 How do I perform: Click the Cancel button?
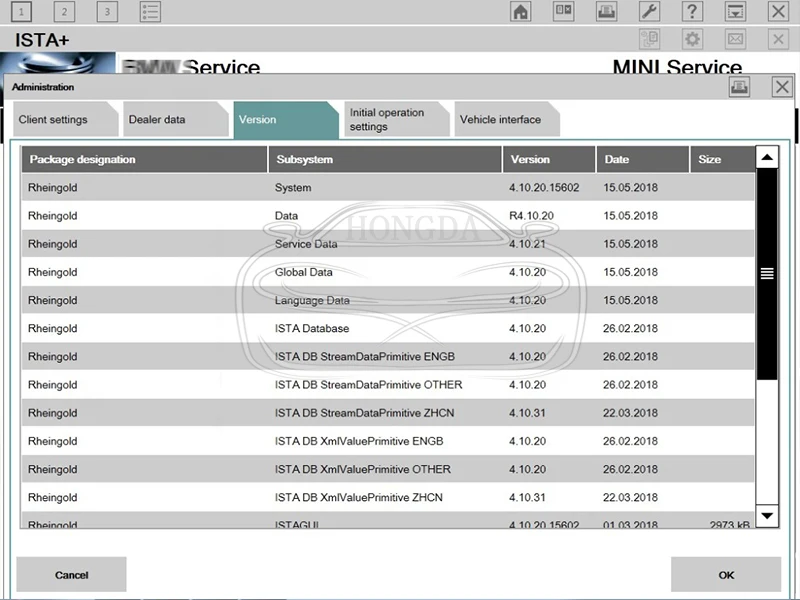click(71, 574)
